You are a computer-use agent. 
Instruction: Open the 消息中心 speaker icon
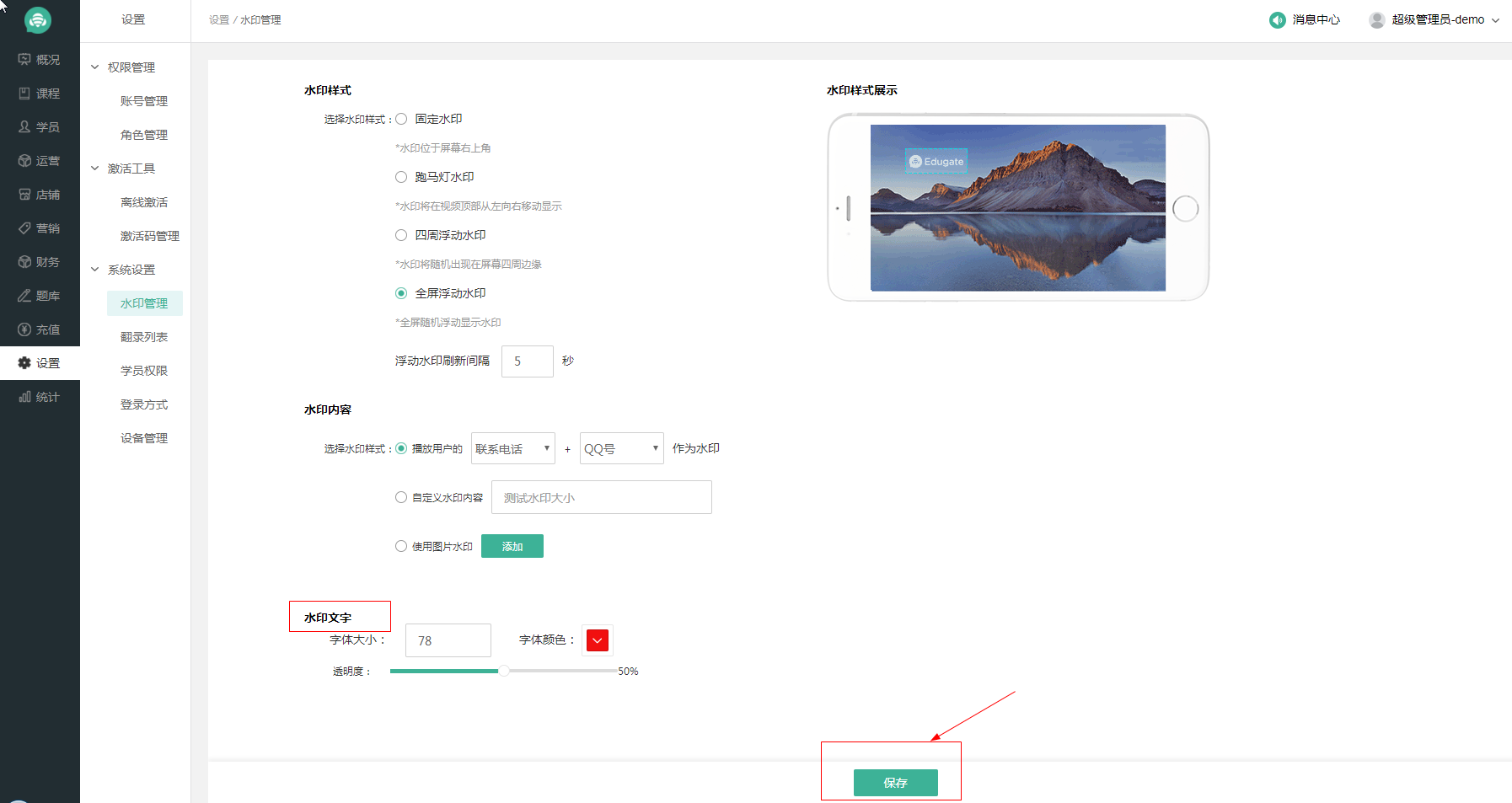click(1277, 19)
